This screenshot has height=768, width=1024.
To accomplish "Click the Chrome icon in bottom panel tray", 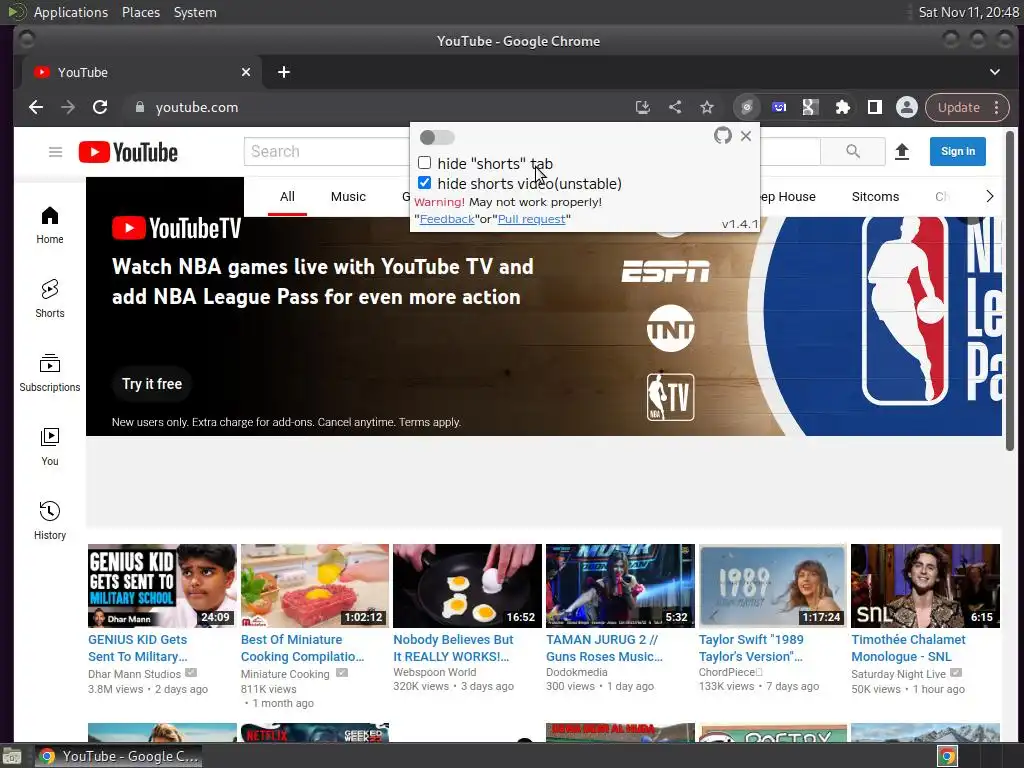I will [x=947, y=756].
